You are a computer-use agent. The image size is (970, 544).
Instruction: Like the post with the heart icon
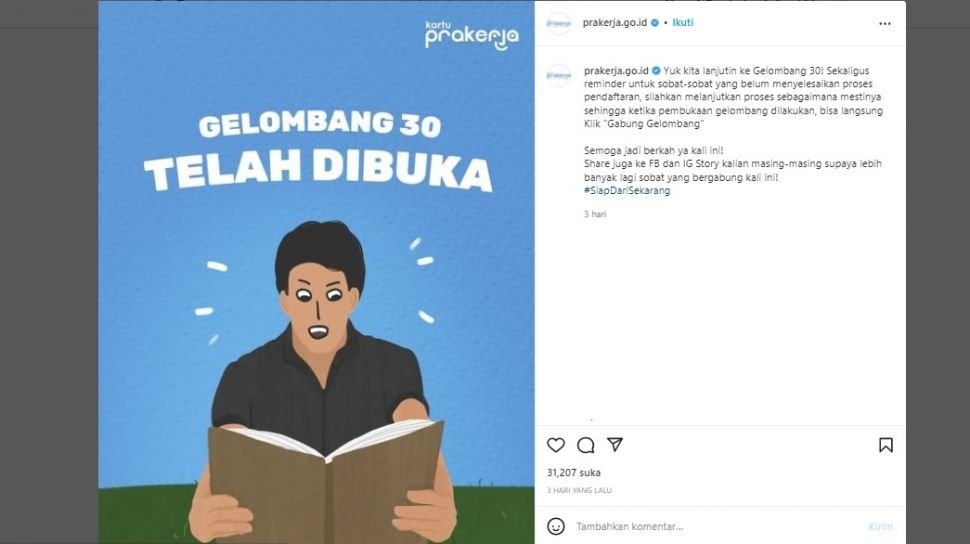click(556, 445)
